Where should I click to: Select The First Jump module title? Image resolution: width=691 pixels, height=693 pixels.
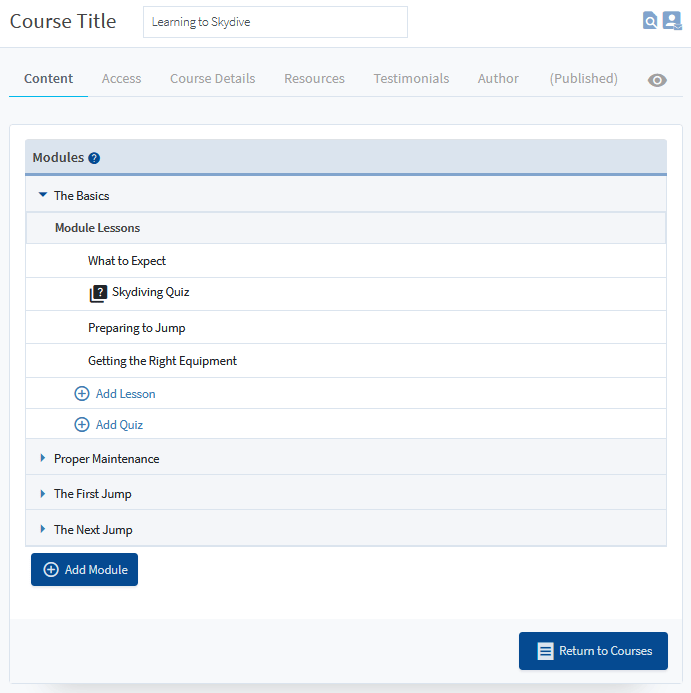[92, 494]
